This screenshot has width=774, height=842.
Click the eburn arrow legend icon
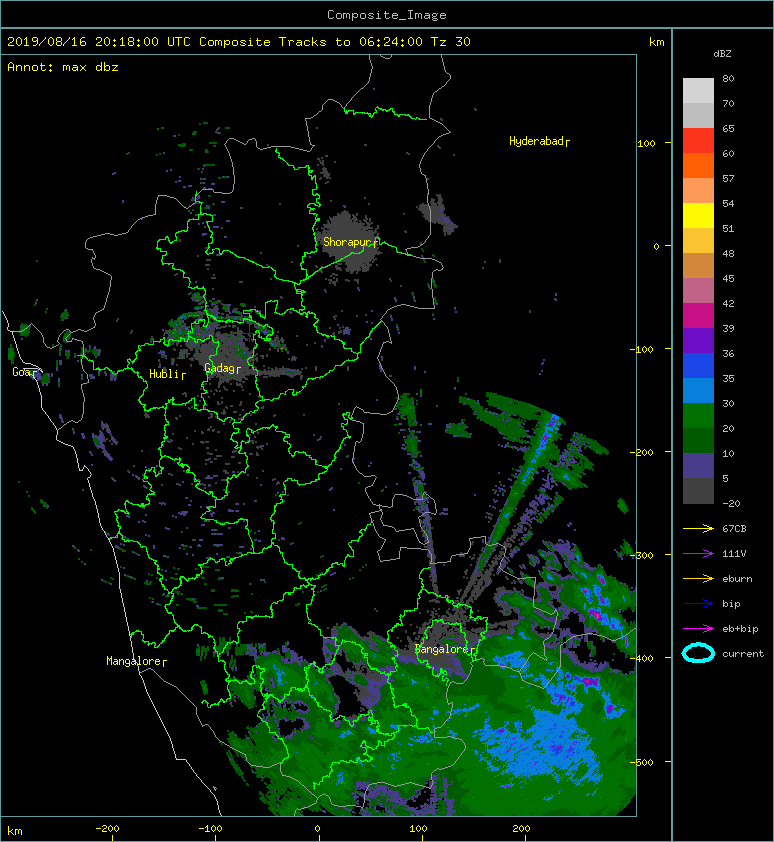click(x=698, y=579)
